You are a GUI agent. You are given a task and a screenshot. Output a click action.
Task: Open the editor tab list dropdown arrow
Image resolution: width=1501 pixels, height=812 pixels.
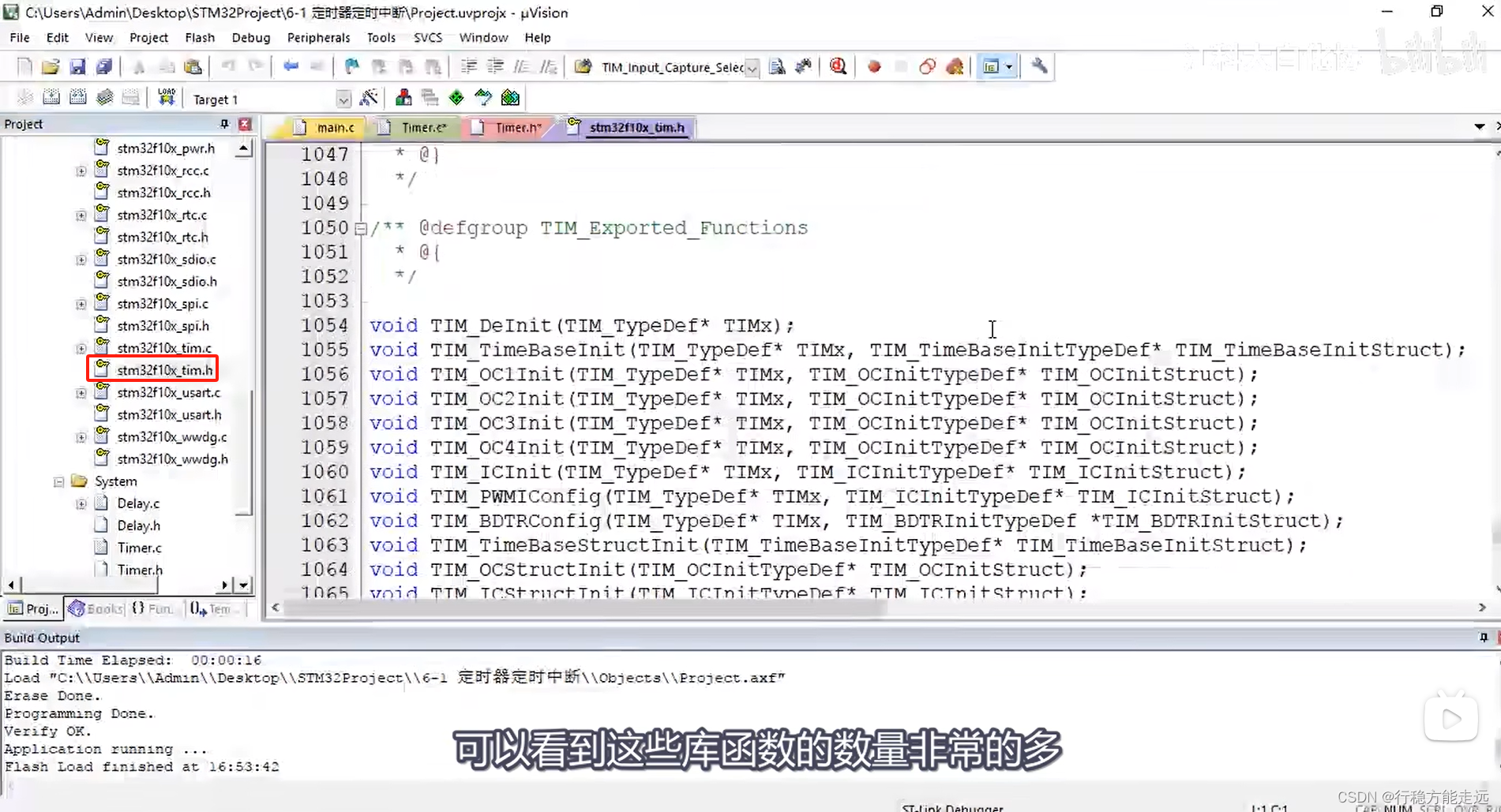point(1479,126)
